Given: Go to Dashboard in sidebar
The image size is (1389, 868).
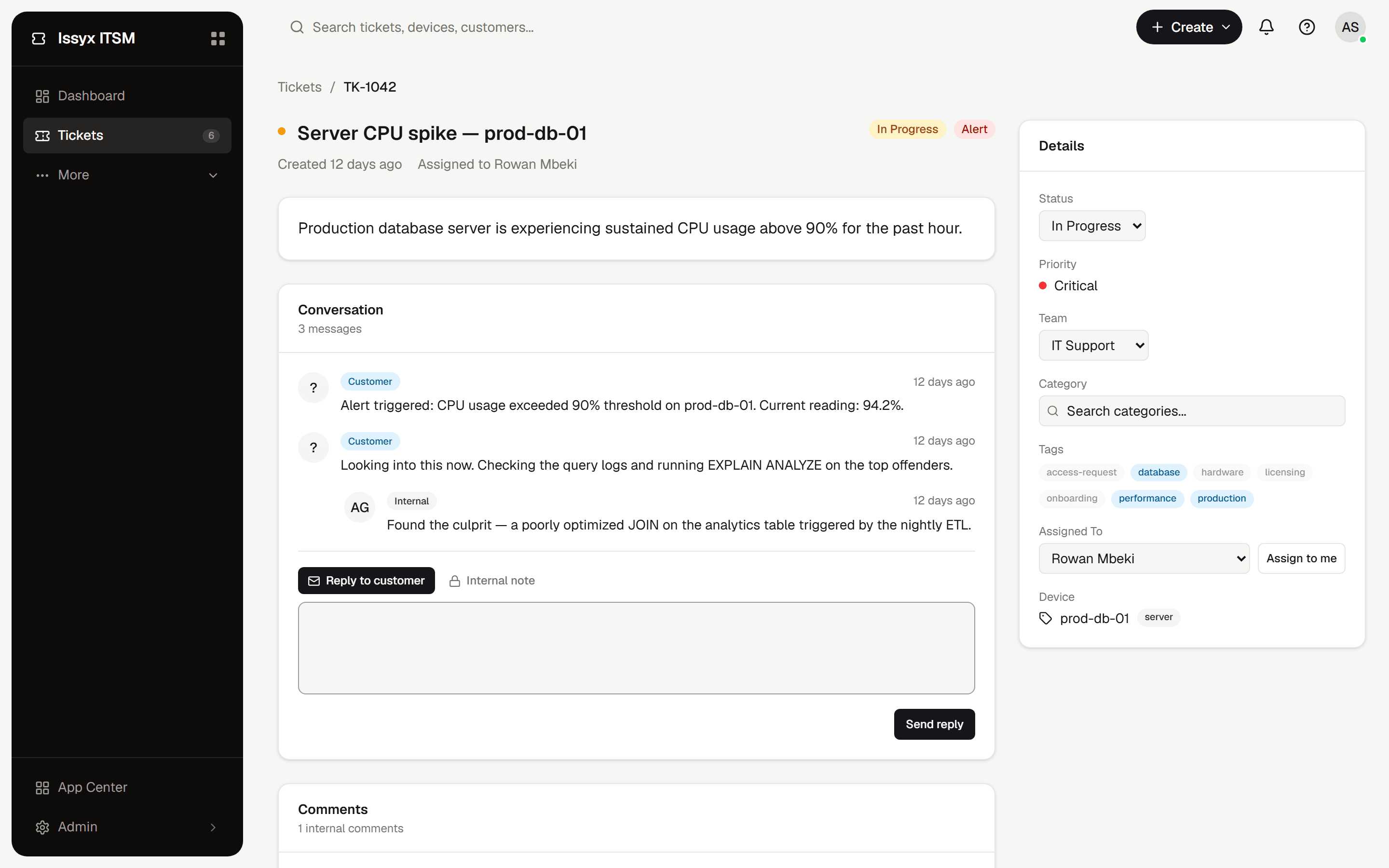Looking at the screenshot, I should pos(127,96).
